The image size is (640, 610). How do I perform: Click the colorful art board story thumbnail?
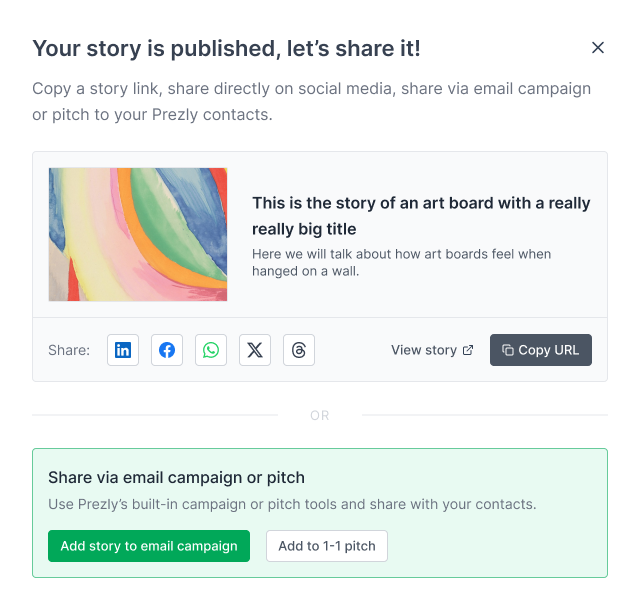[x=138, y=234]
